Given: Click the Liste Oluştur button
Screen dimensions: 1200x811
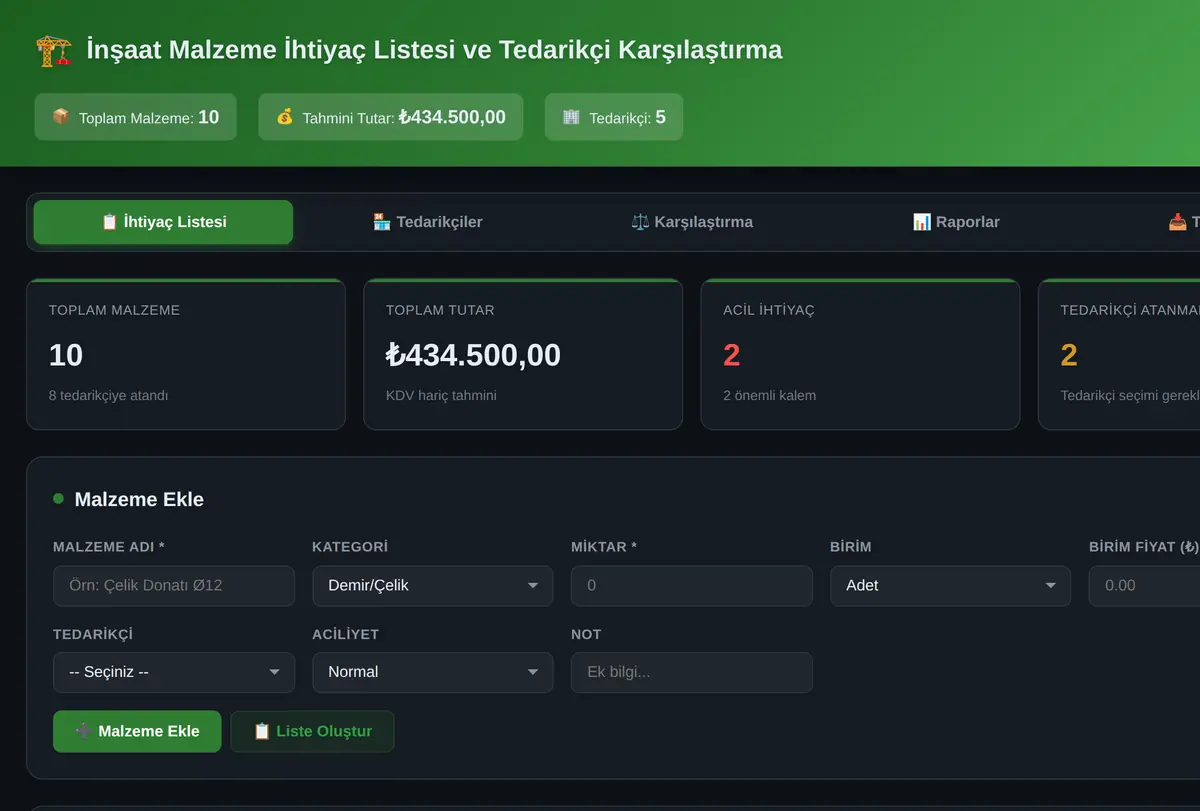Looking at the screenshot, I should [312, 731].
